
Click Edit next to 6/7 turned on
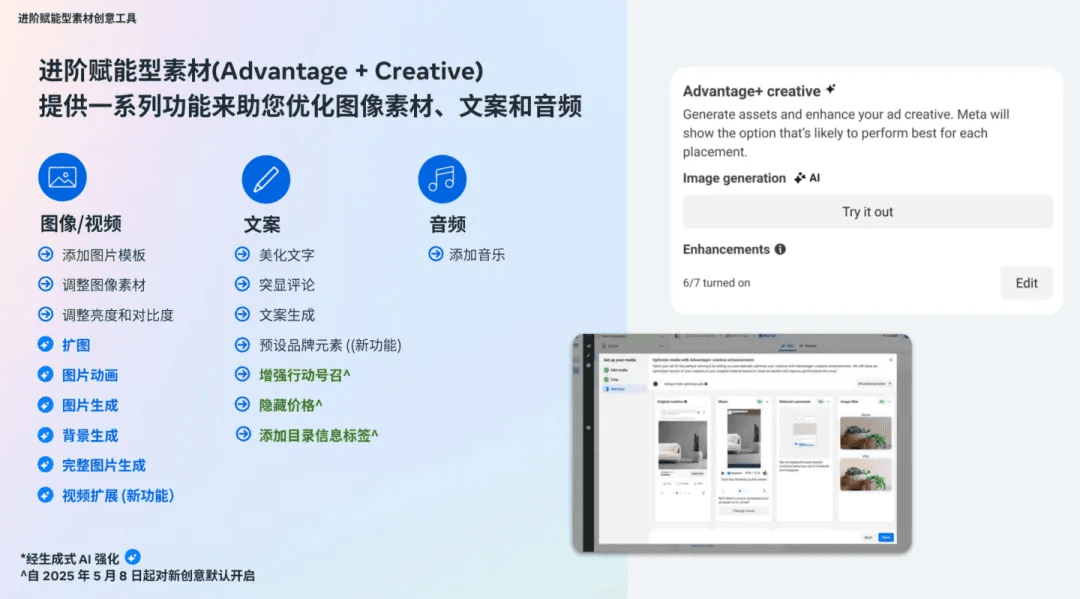coord(1026,283)
